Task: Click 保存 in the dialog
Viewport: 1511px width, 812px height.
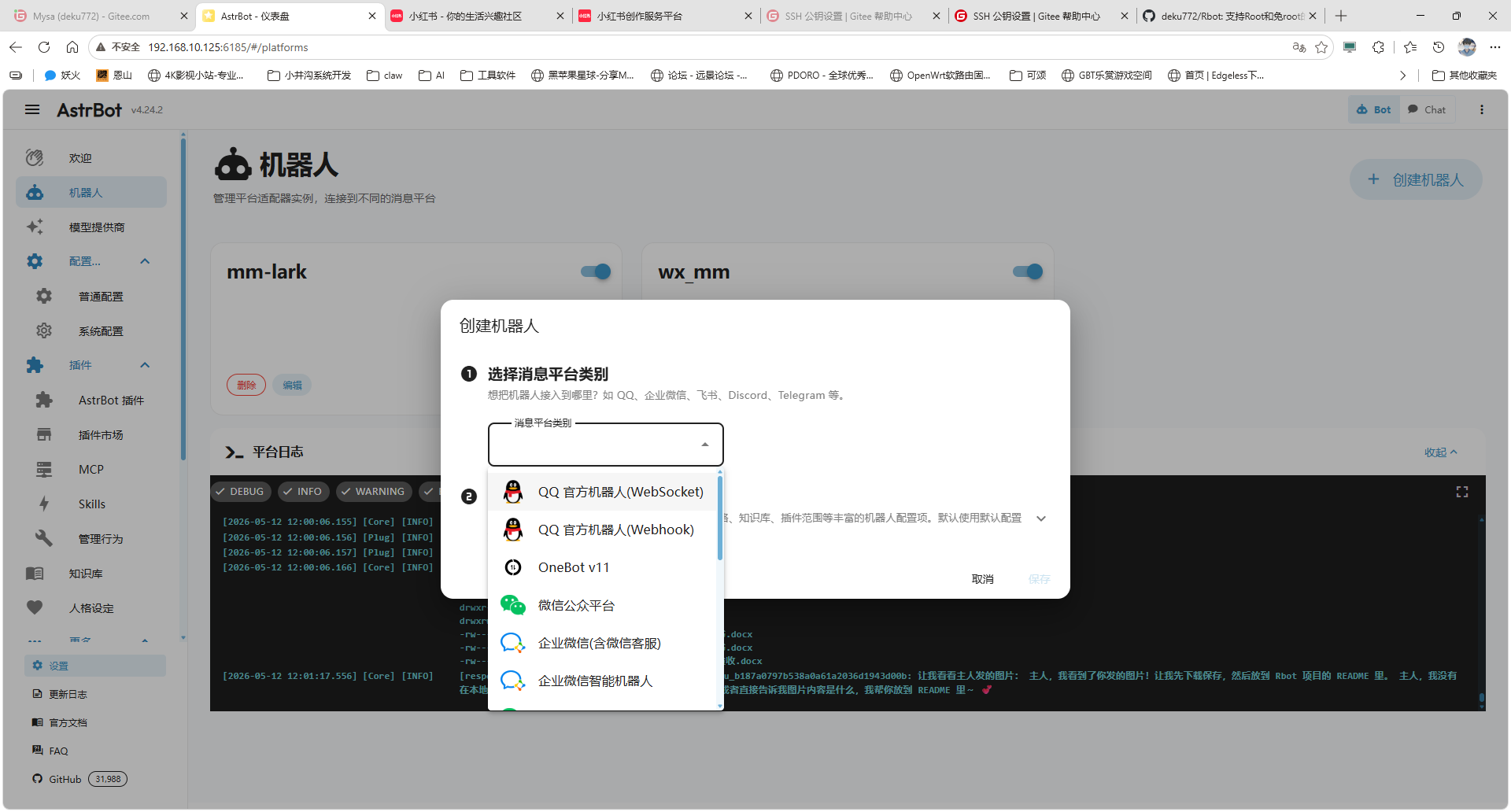Action: [x=1039, y=579]
